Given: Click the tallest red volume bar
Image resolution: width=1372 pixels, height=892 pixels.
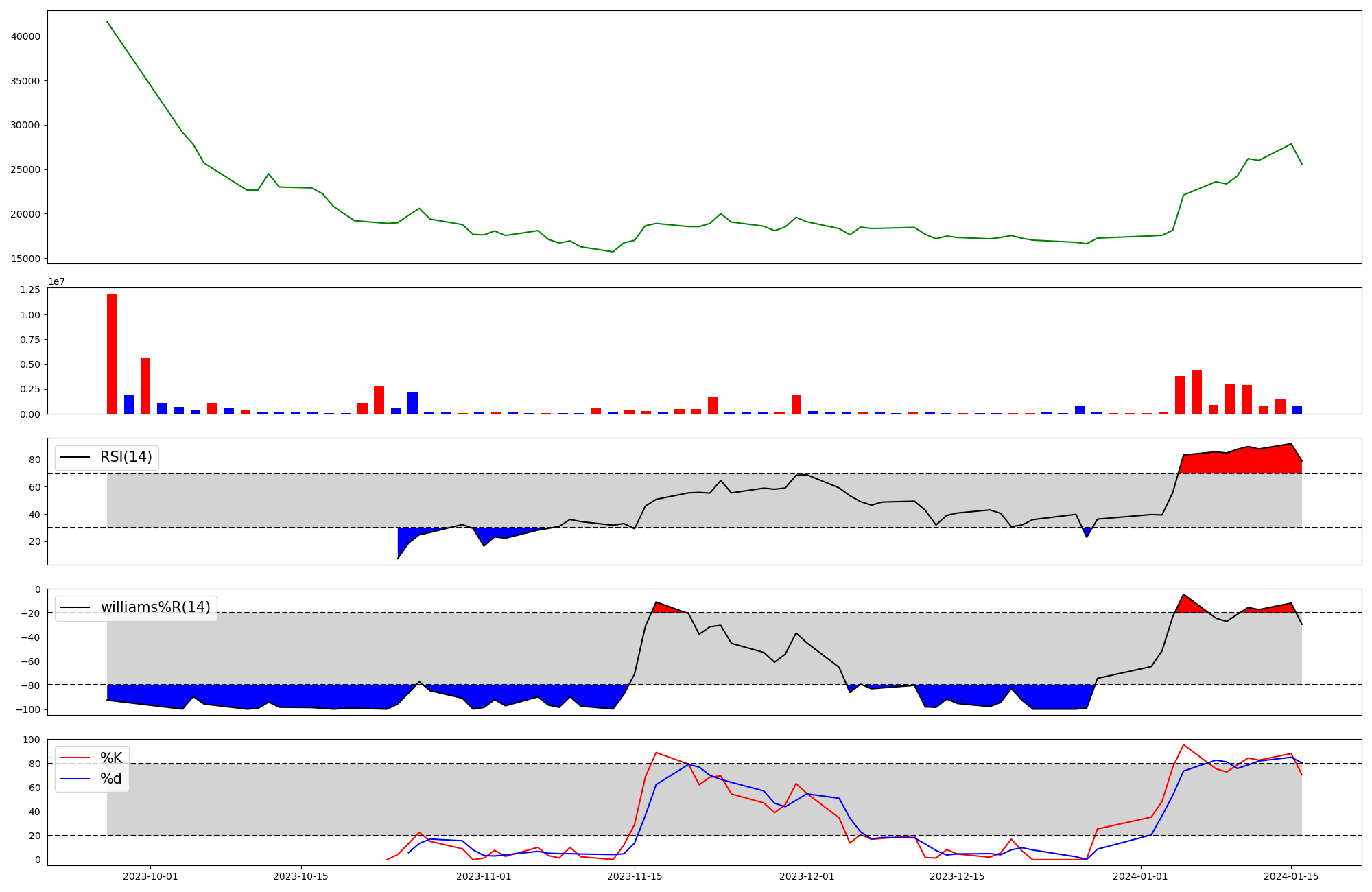Looking at the screenshot, I should pos(112,353).
